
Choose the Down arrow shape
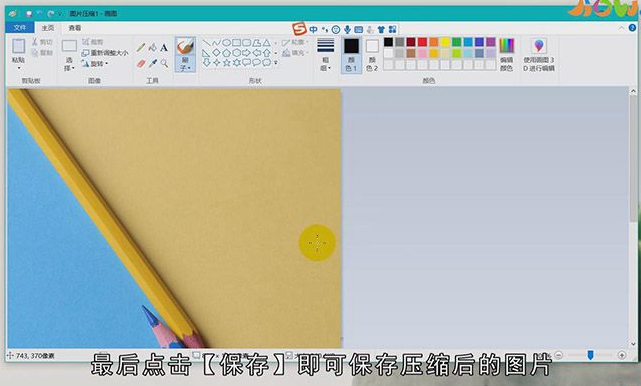click(x=206, y=63)
